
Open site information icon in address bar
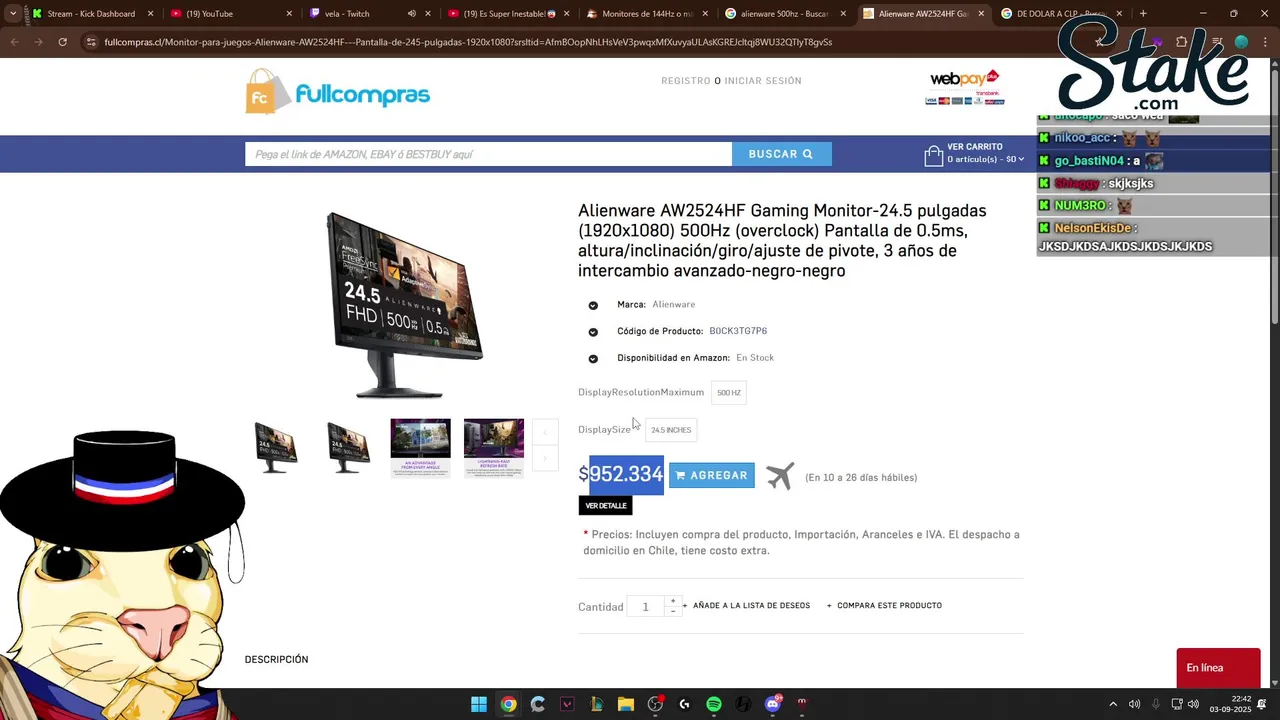tap(91, 42)
